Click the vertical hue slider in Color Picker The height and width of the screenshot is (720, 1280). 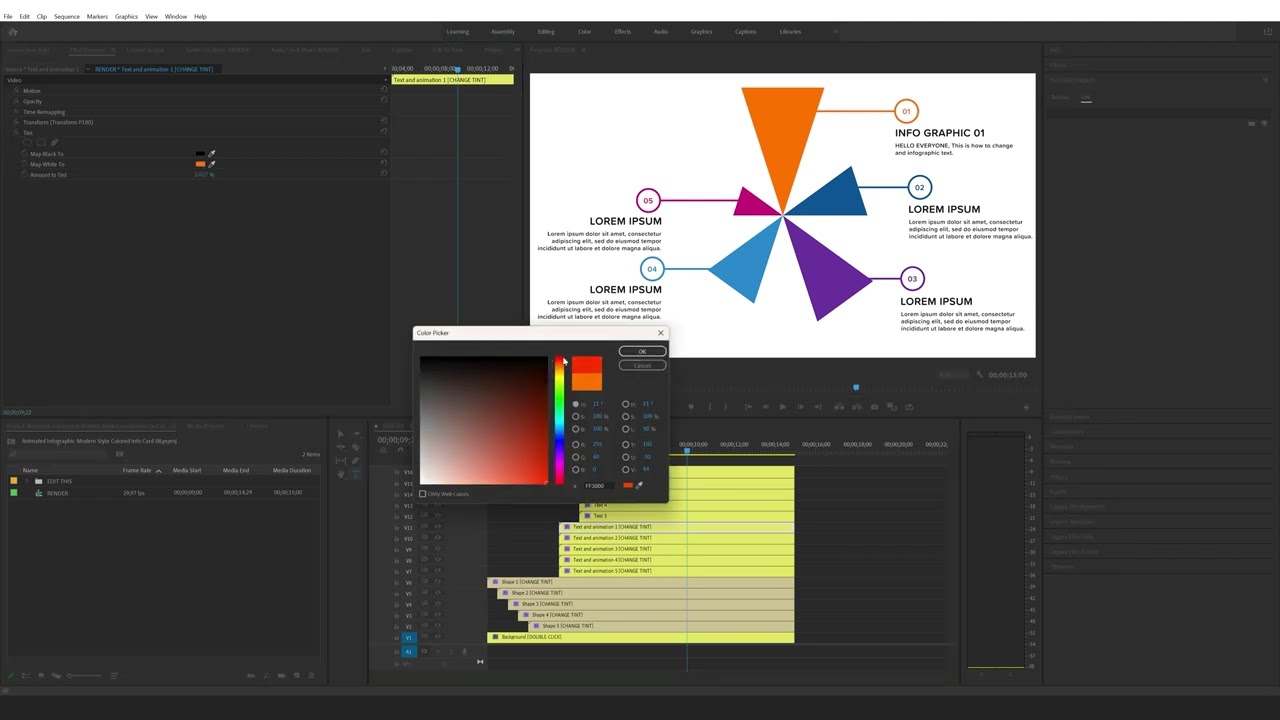pos(559,420)
